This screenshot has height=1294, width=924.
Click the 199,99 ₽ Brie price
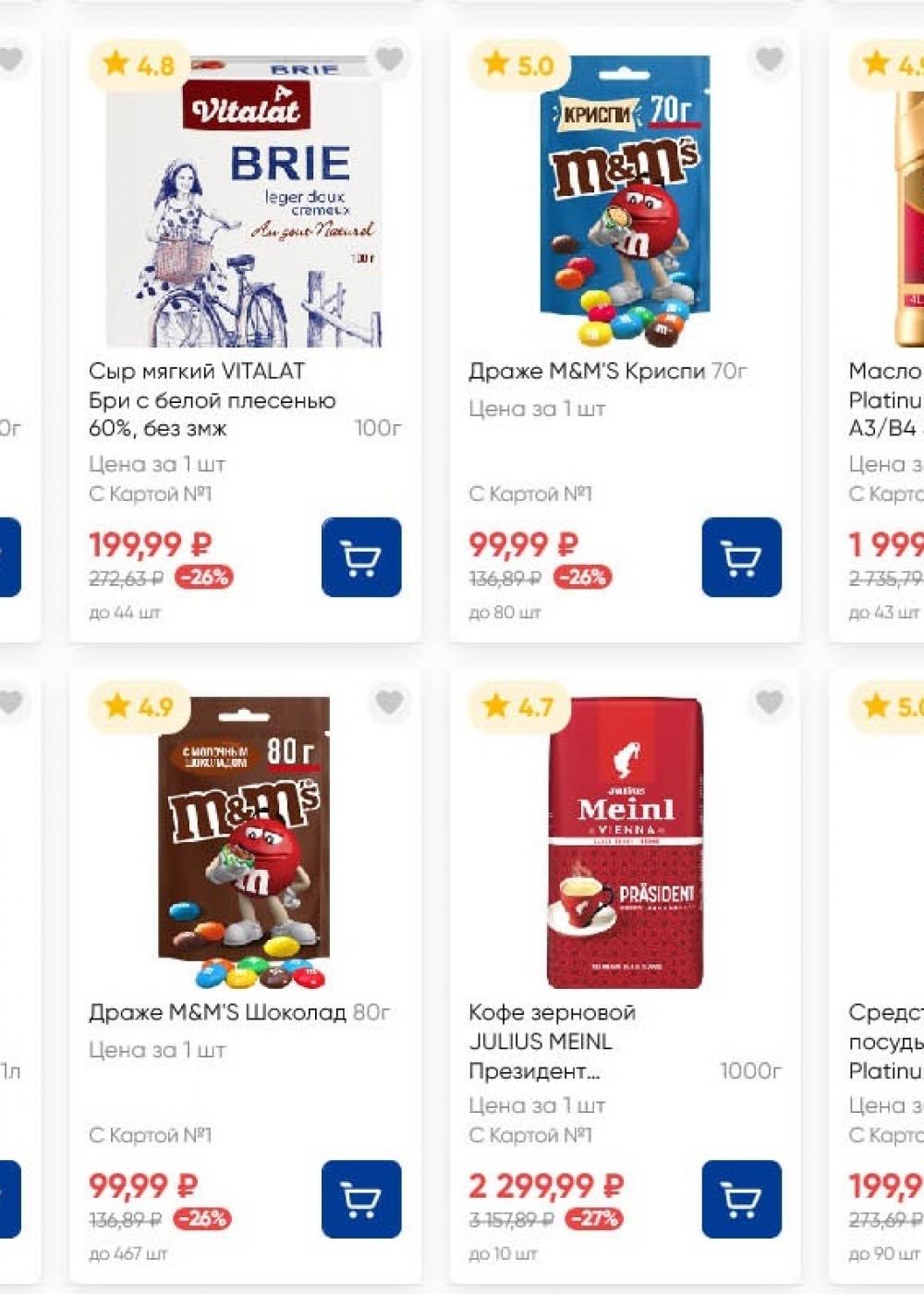coord(150,544)
